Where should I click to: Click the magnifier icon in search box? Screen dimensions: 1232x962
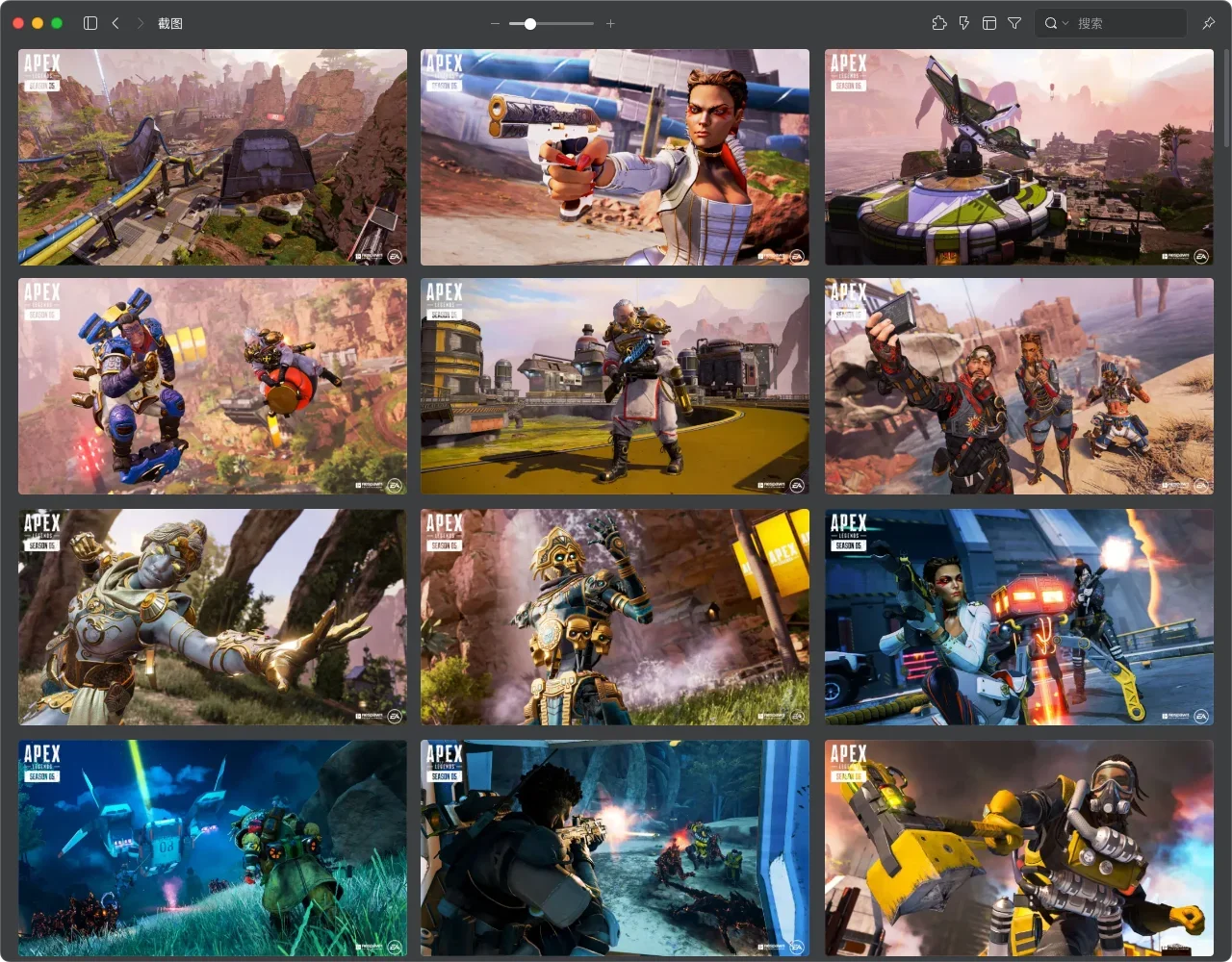coord(1050,23)
